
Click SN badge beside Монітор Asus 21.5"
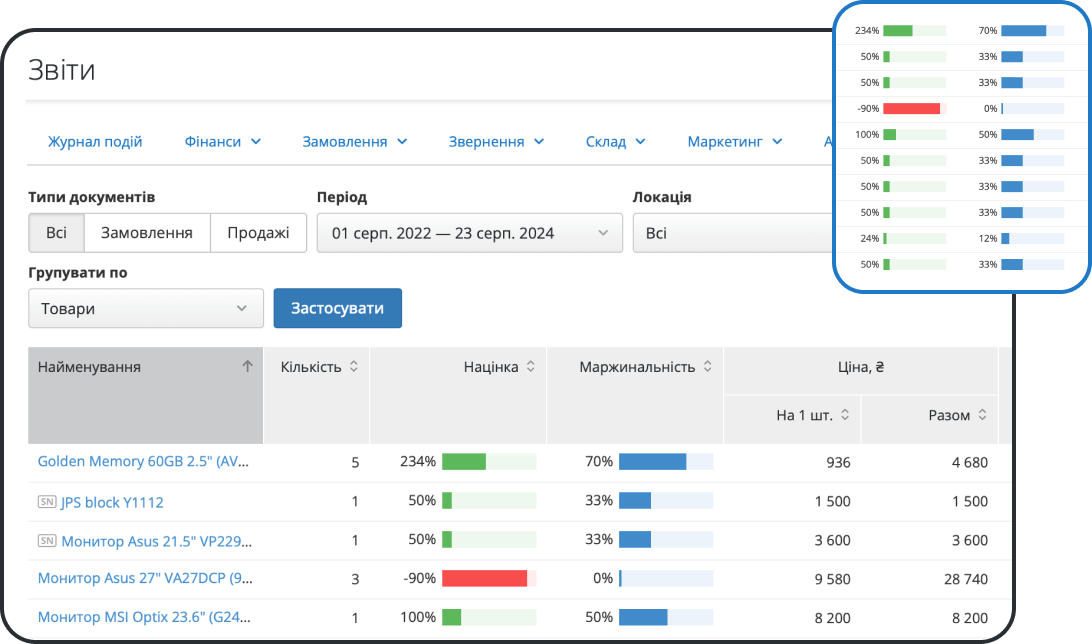pyautogui.click(x=47, y=541)
